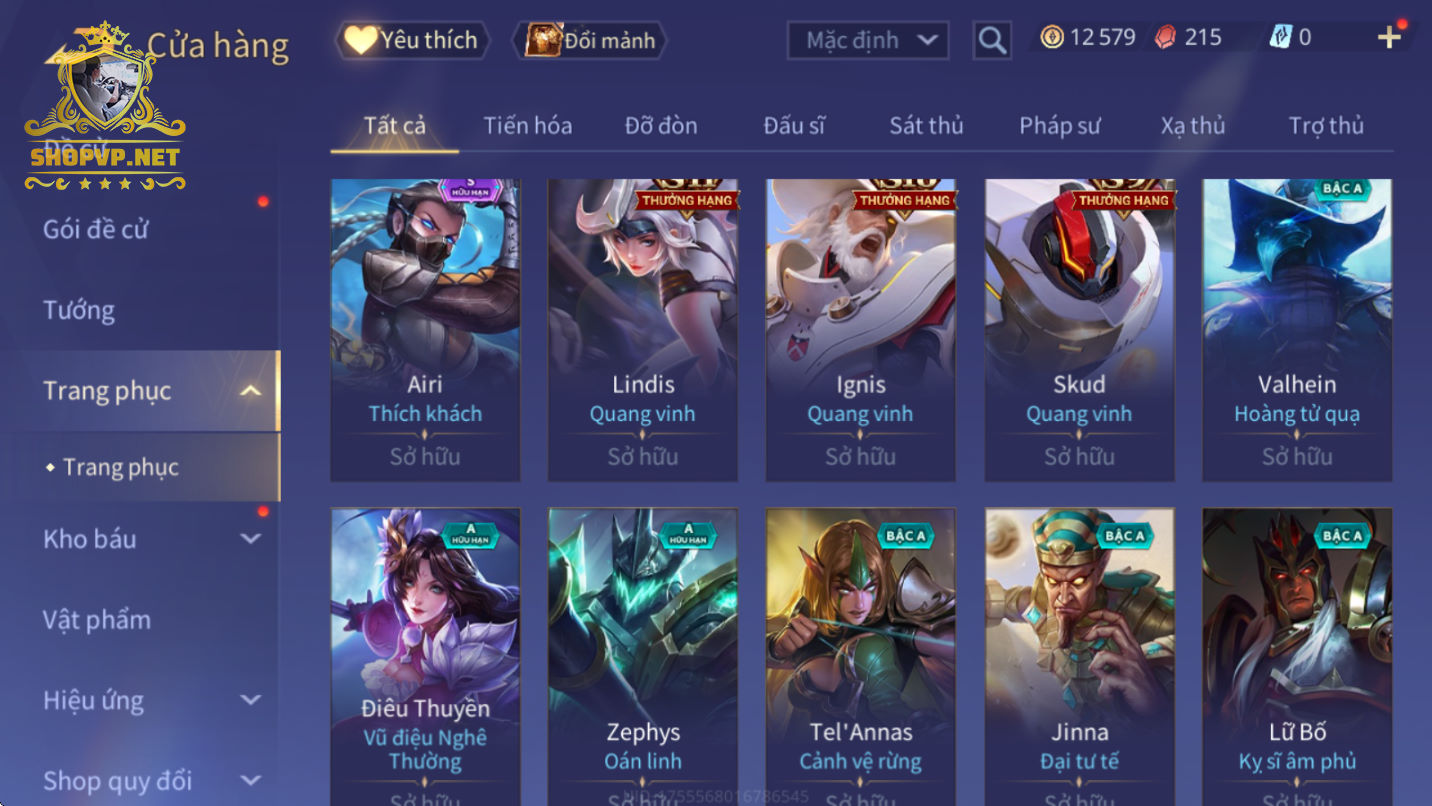This screenshot has width=1432, height=806.
Task: Open the Mặc định sort dropdown
Action: 867,40
